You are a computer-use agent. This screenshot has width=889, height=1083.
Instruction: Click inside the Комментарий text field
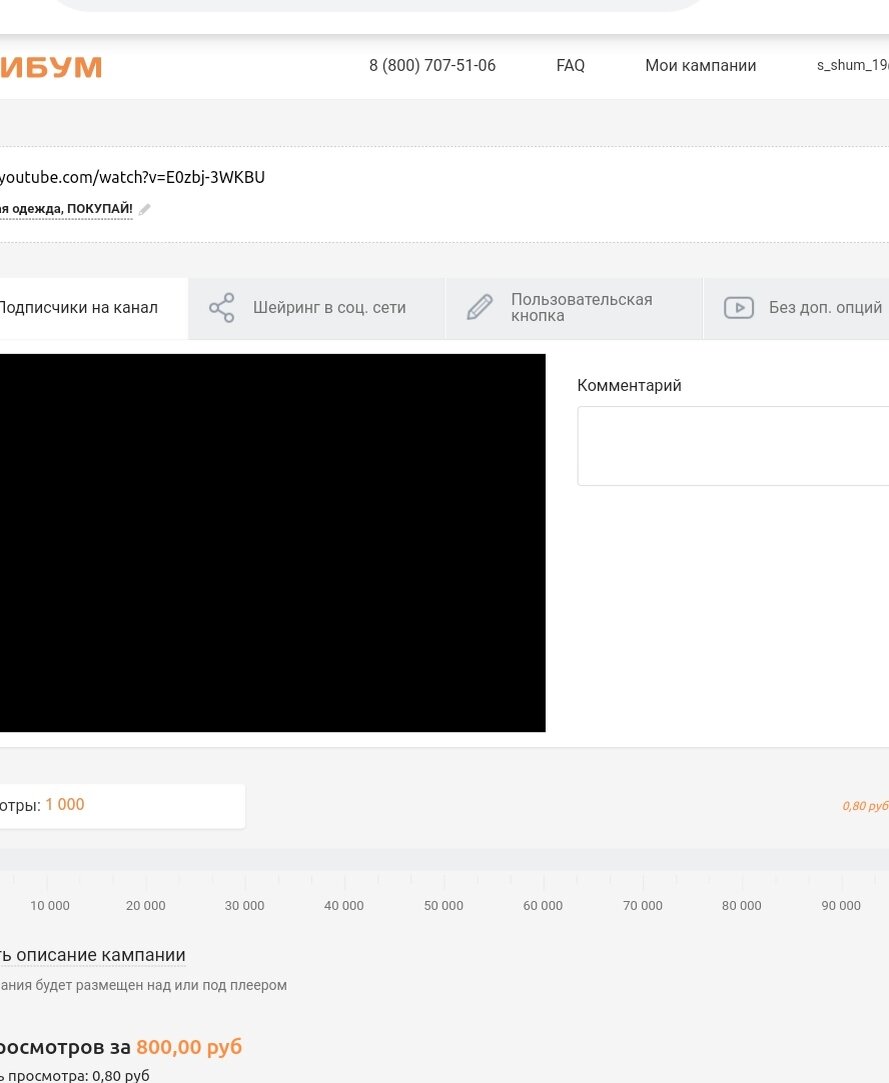(733, 446)
